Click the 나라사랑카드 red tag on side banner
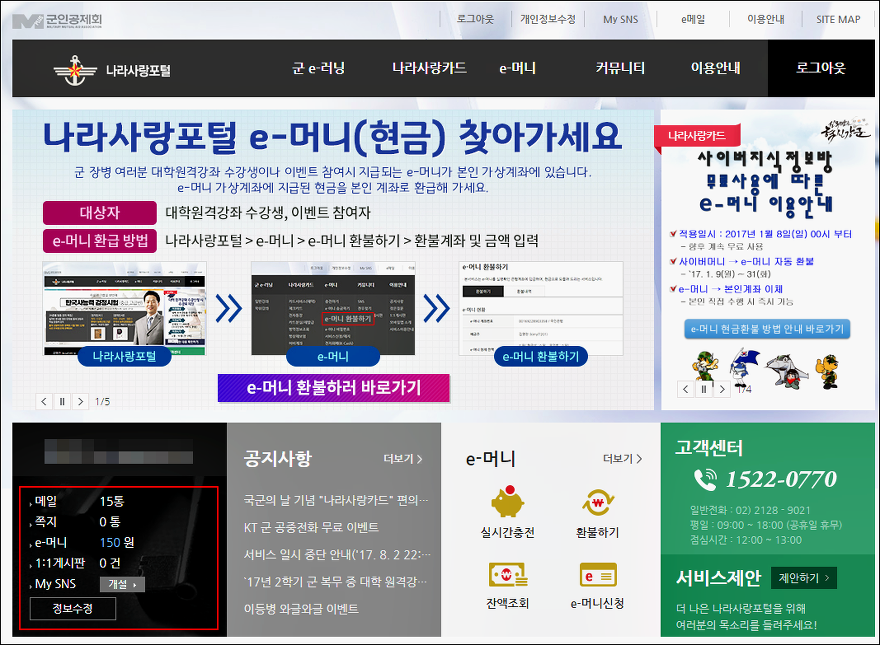The width and height of the screenshot is (880, 645). coord(697,136)
